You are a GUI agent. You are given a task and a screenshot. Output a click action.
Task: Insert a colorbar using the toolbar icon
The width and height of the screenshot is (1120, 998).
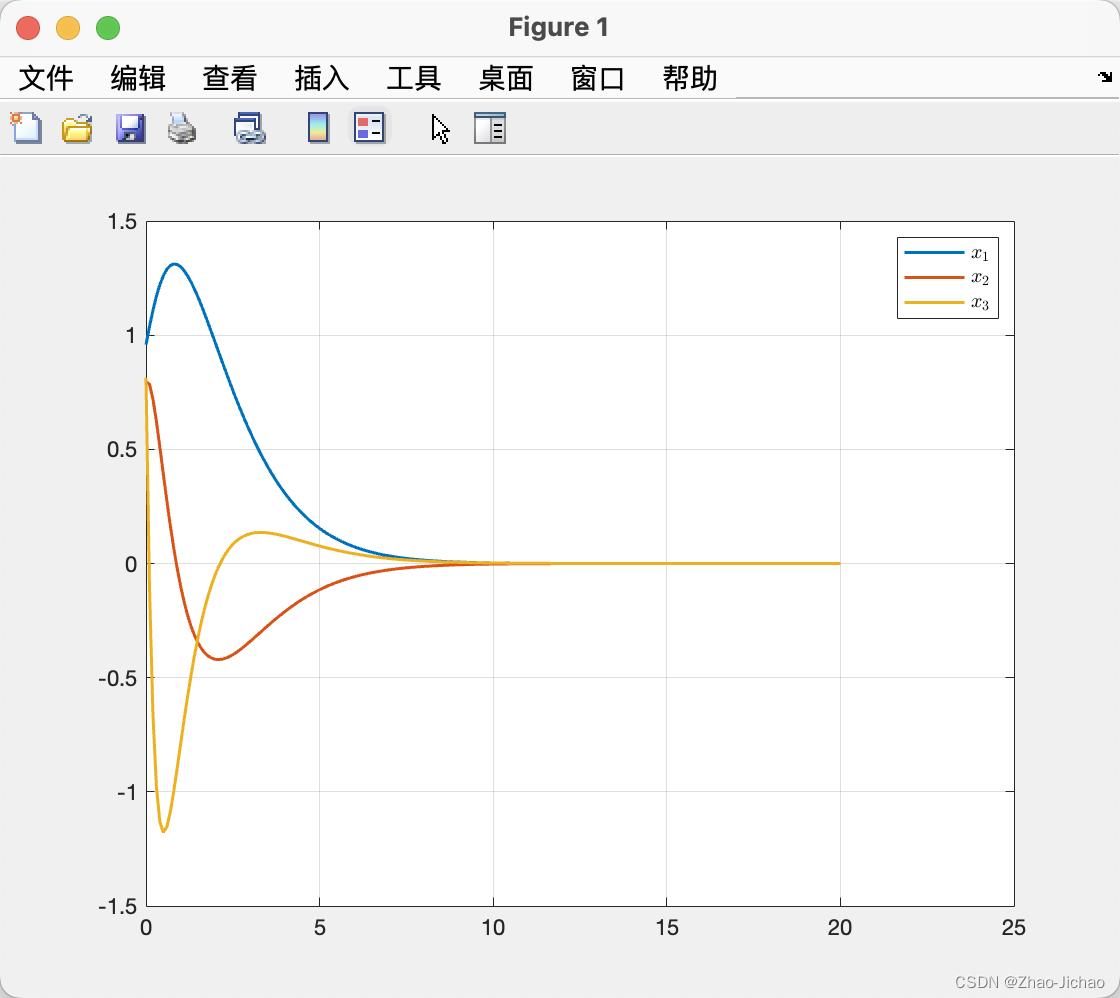[x=319, y=128]
